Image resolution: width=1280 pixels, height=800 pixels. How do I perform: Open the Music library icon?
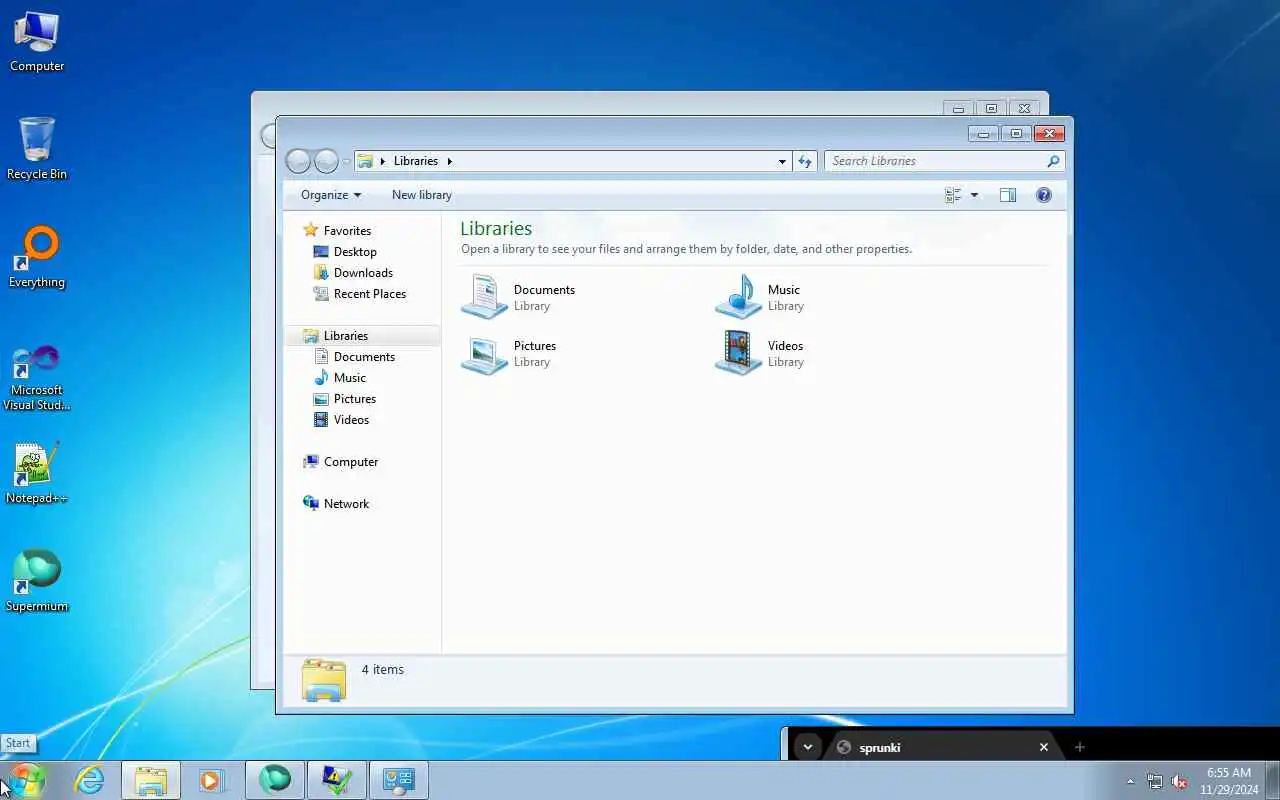pos(738,297)
